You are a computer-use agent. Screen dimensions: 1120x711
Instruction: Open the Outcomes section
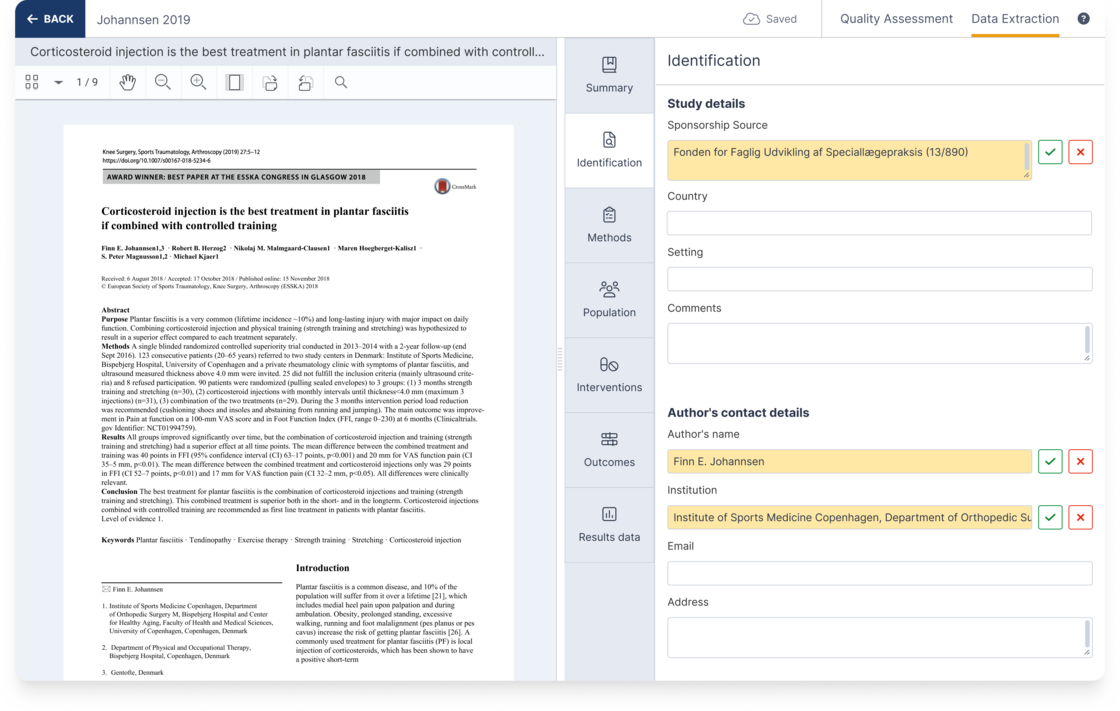tap(609, 450)
